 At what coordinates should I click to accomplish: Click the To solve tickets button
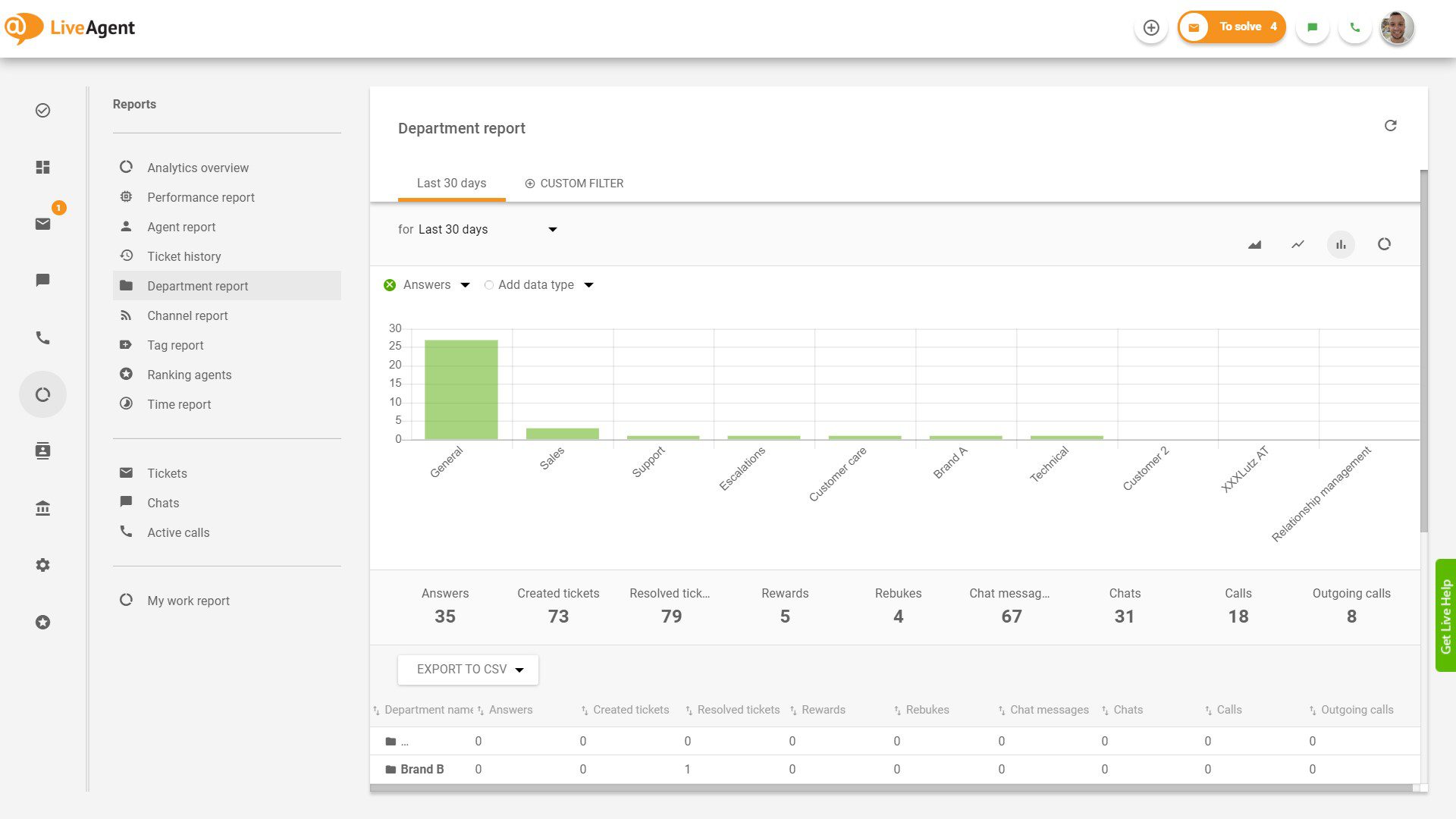click(1231, 26)
